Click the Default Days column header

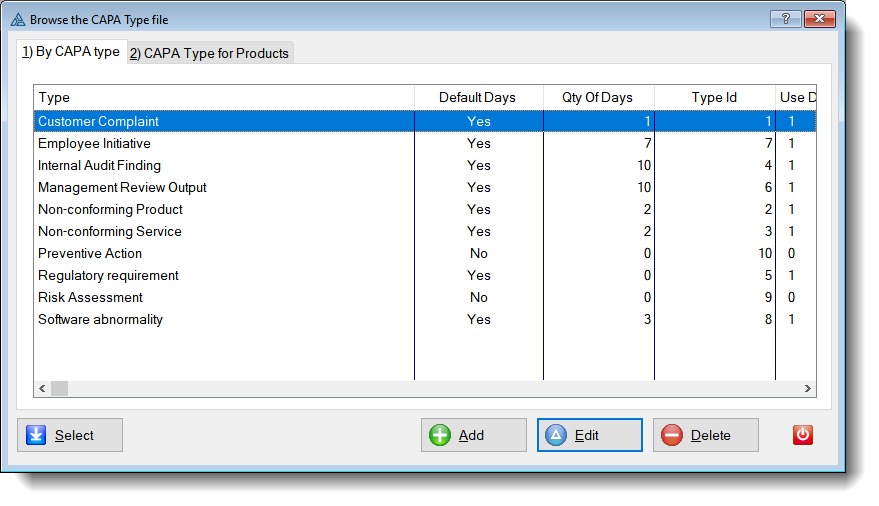point(478,97)
